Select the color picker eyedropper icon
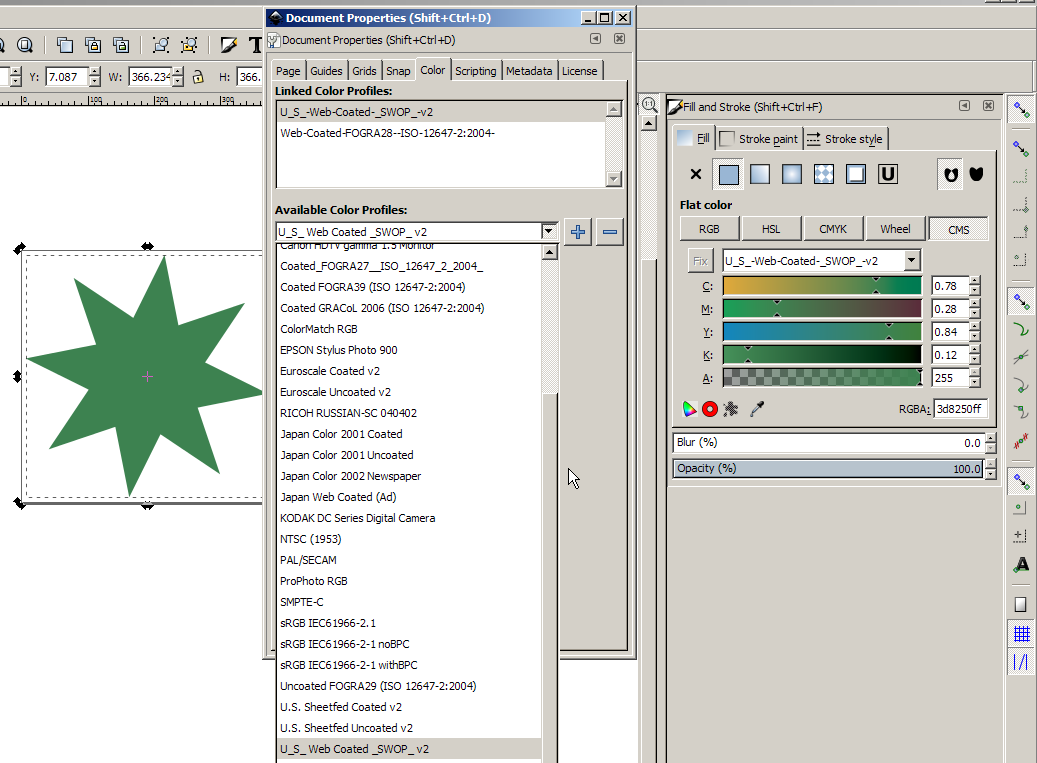 (x=758, y=408)
